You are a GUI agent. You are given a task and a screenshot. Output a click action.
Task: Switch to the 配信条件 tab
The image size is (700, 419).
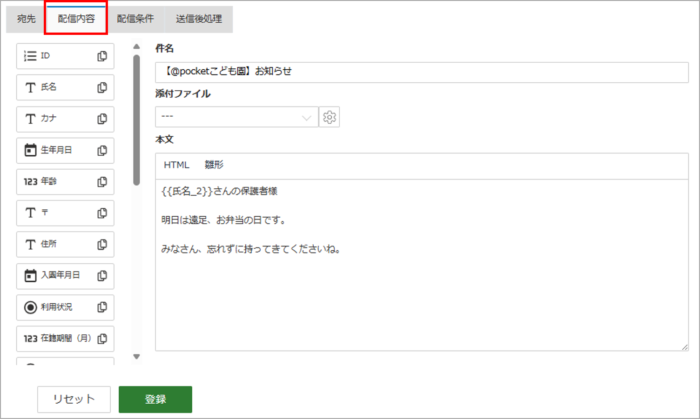(x=135, y=19)
